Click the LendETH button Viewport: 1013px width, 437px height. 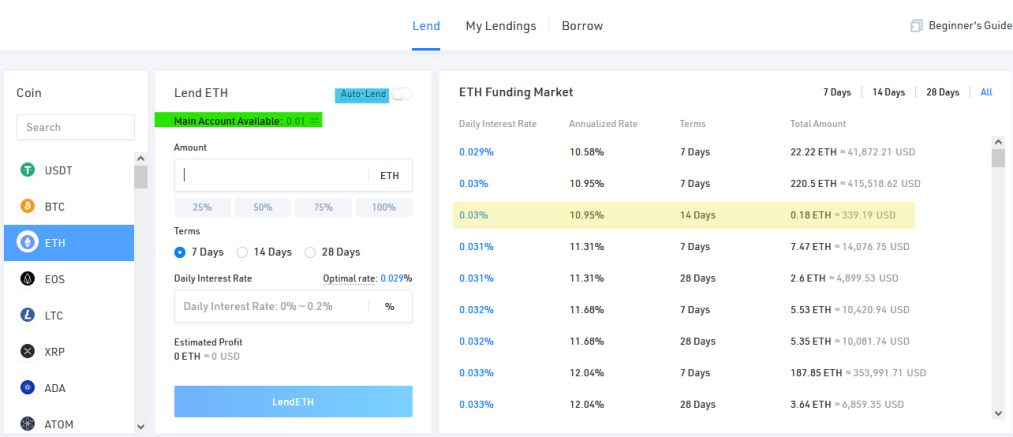(293, 402)
